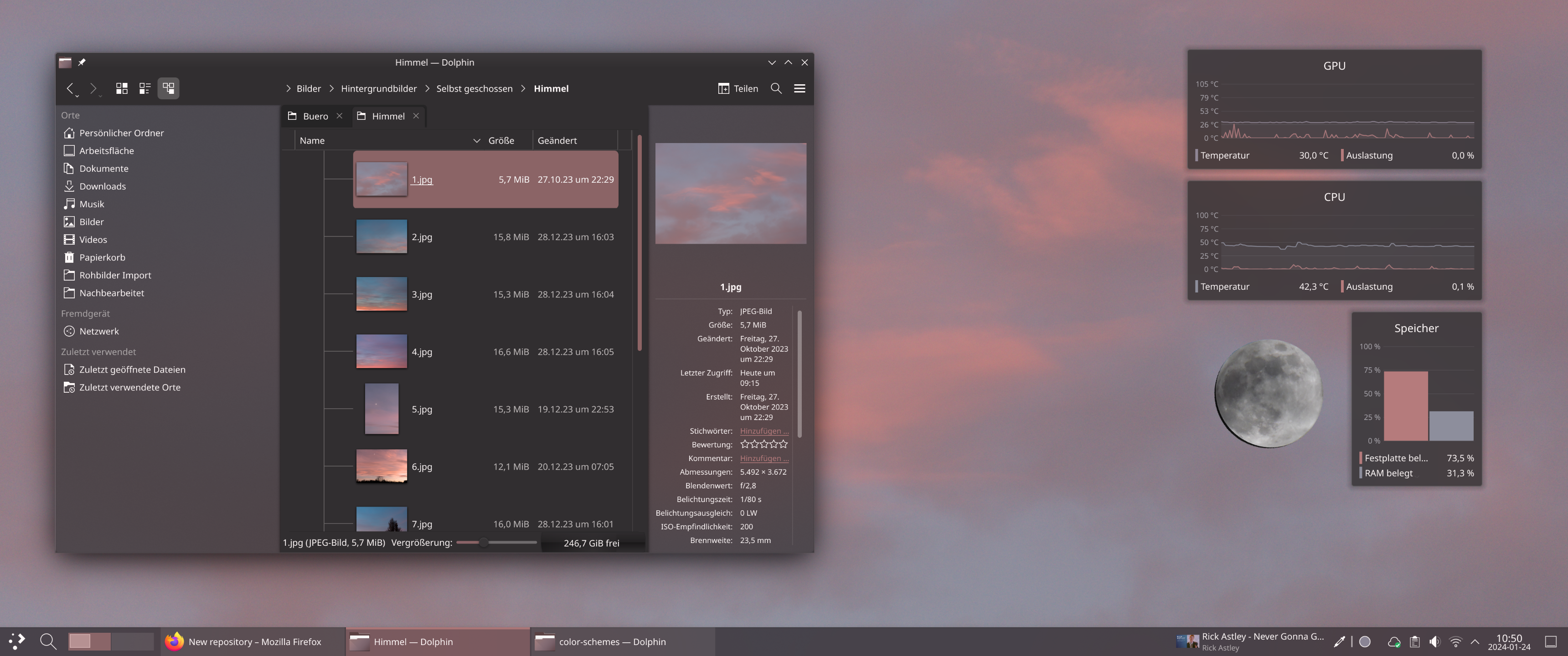1568x656 pixels.
Task: Select file 6.jpg in the list
Action: coord(485,466)
